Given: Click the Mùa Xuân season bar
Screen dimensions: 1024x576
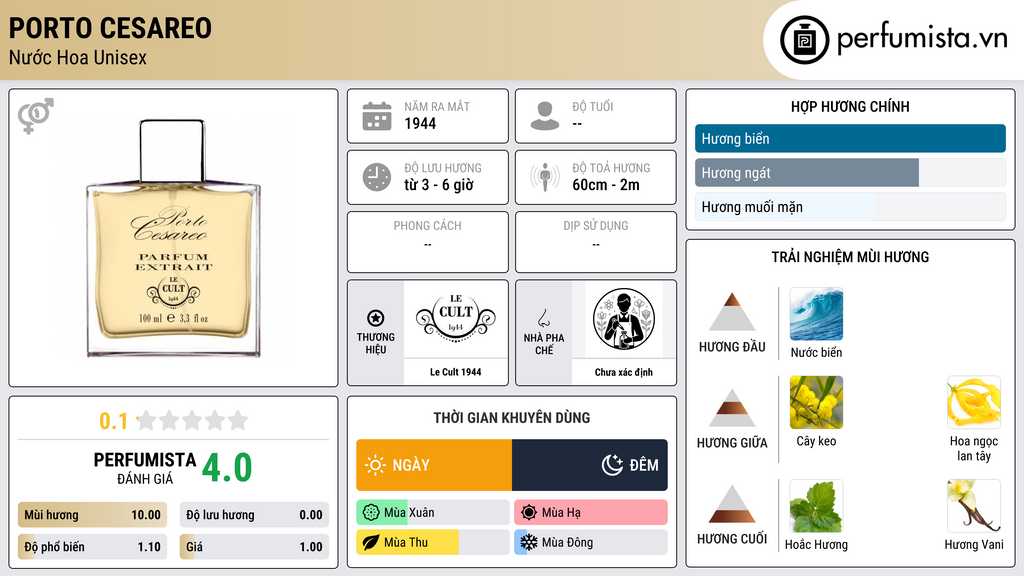Looking at the screenshot, I should coord(433,513).
